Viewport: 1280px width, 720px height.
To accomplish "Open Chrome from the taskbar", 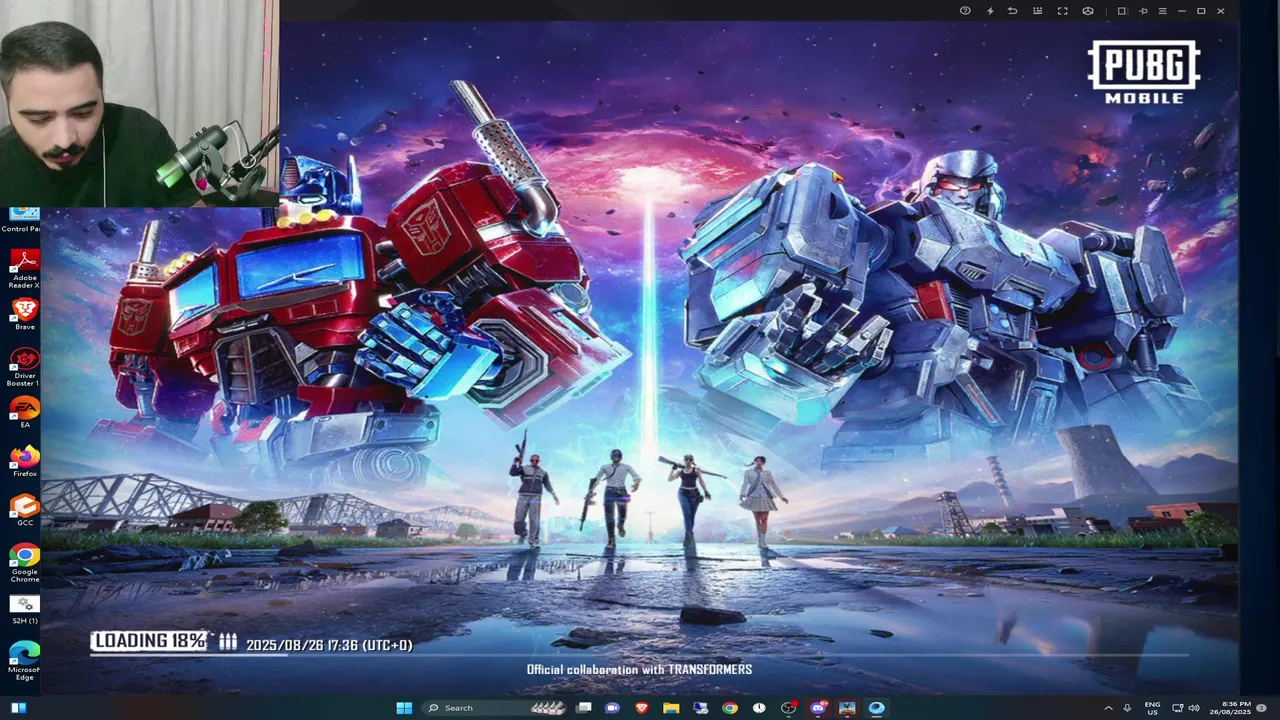I will pos(730,708).
